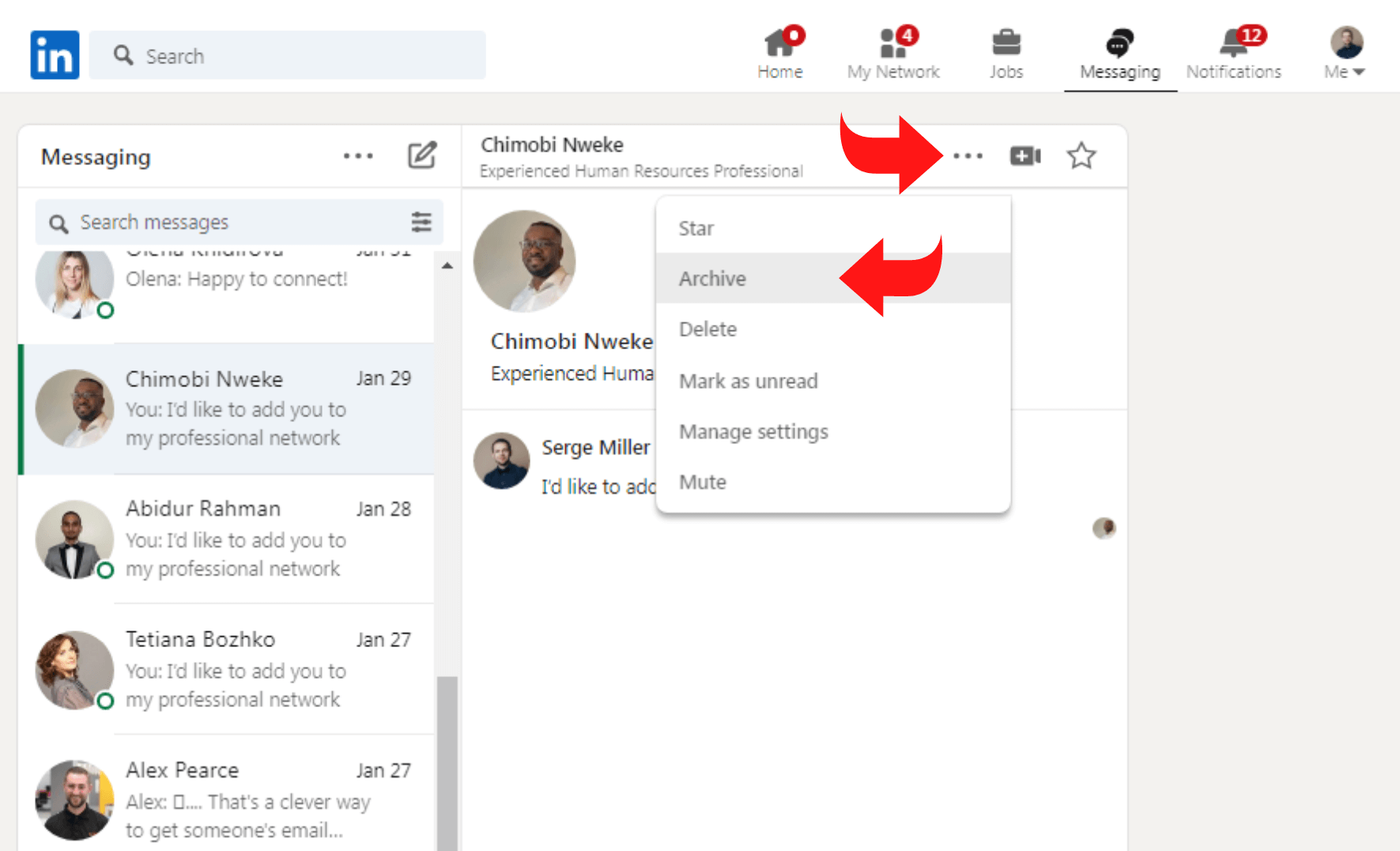
Task: Click Serge Miller's avatar in the thread
Action: [x=501, y=461]
